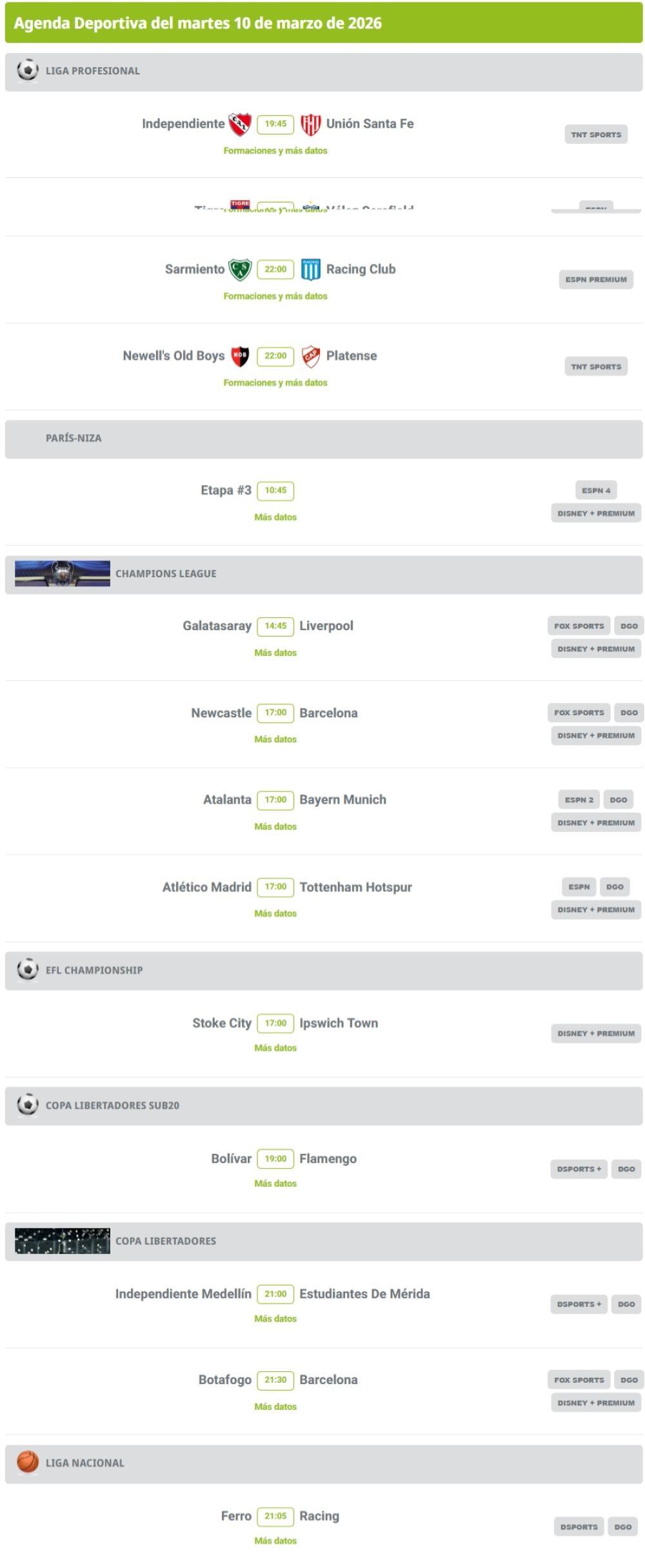Expand the París-Niza section header

74,438
